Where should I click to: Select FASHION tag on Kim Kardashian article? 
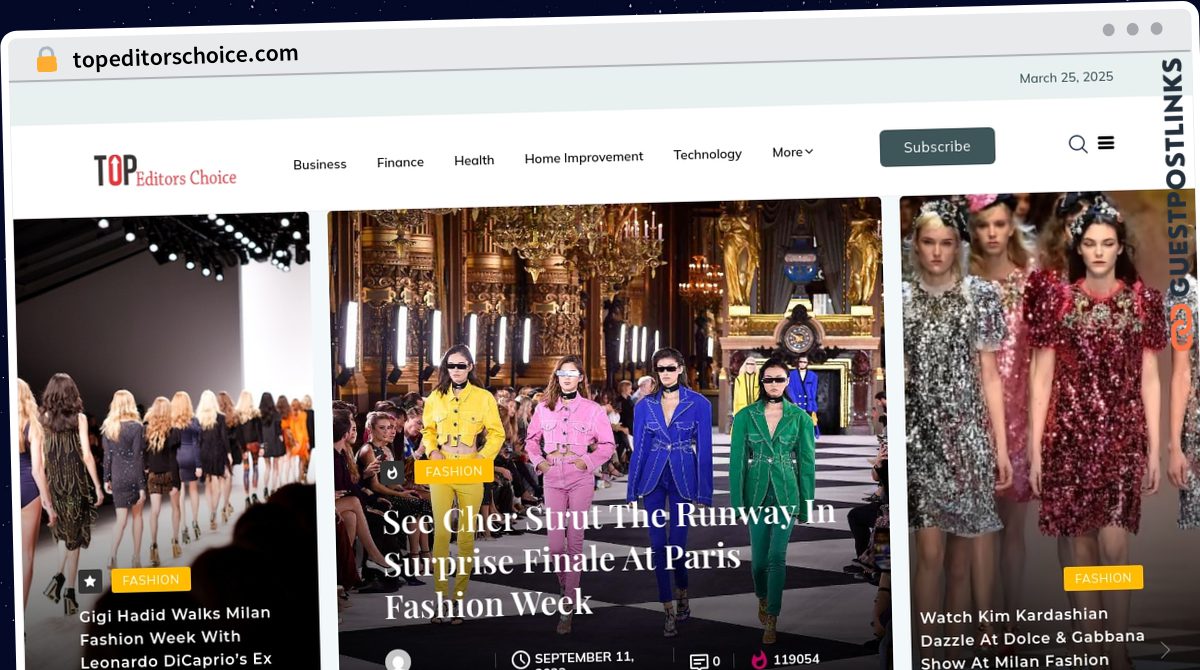pos(1103,578)
